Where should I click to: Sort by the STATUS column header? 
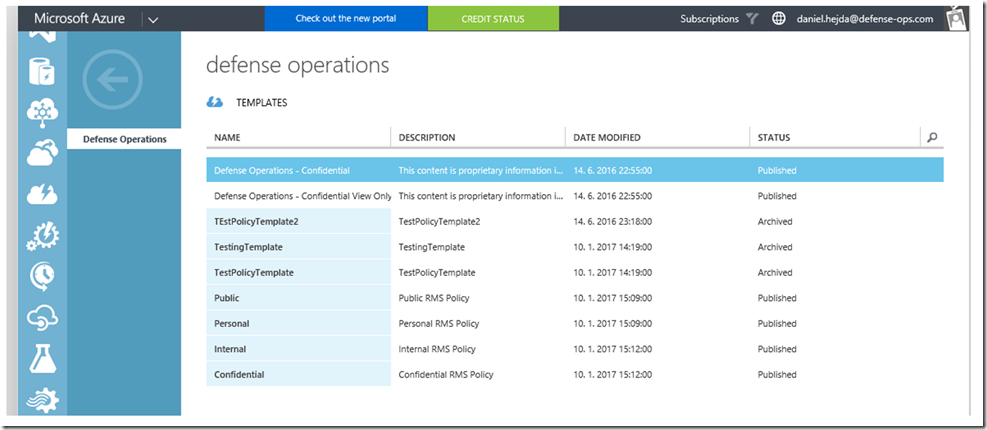pos(774,137)
